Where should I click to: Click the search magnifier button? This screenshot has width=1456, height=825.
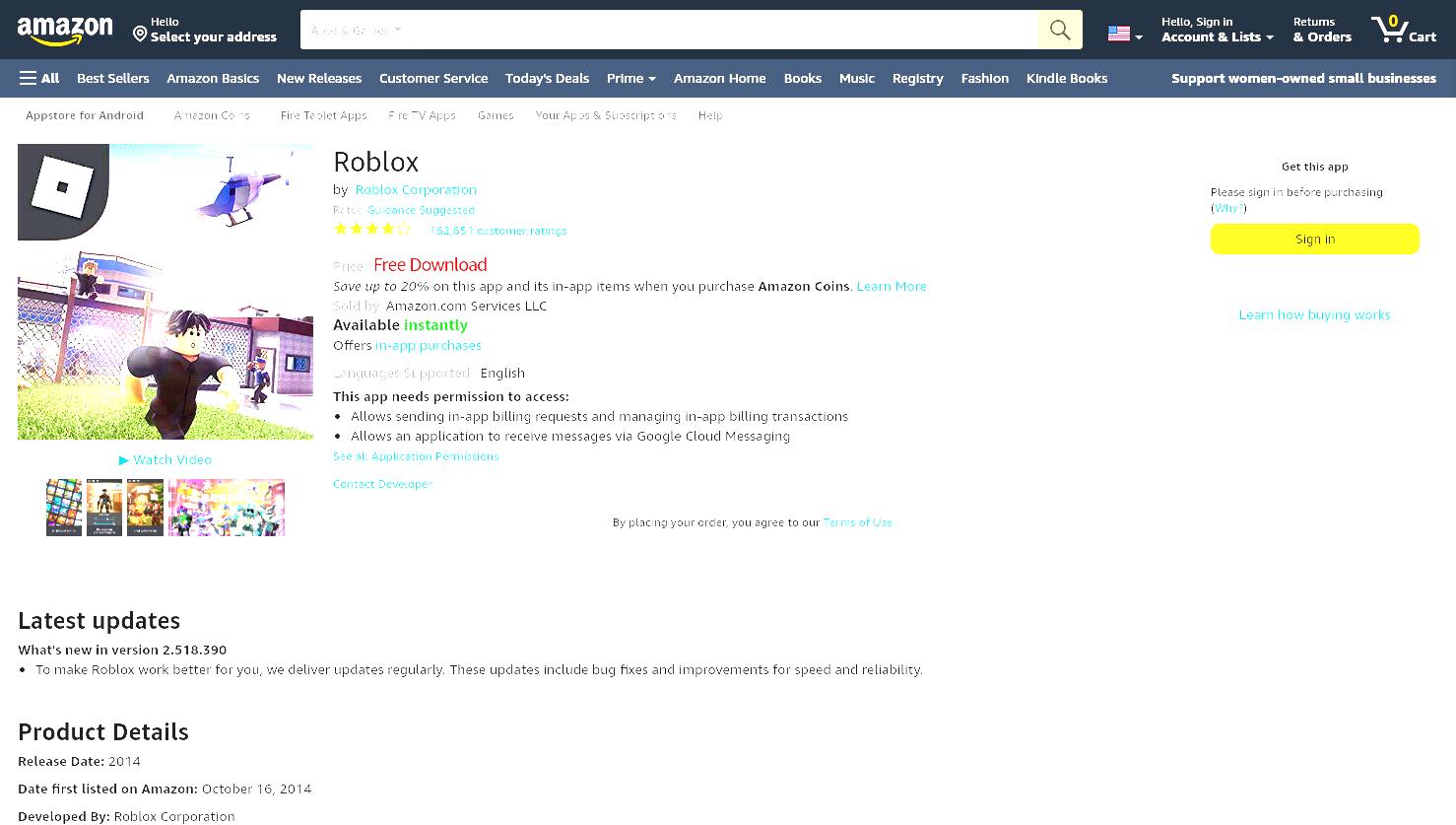point(1060,30)
